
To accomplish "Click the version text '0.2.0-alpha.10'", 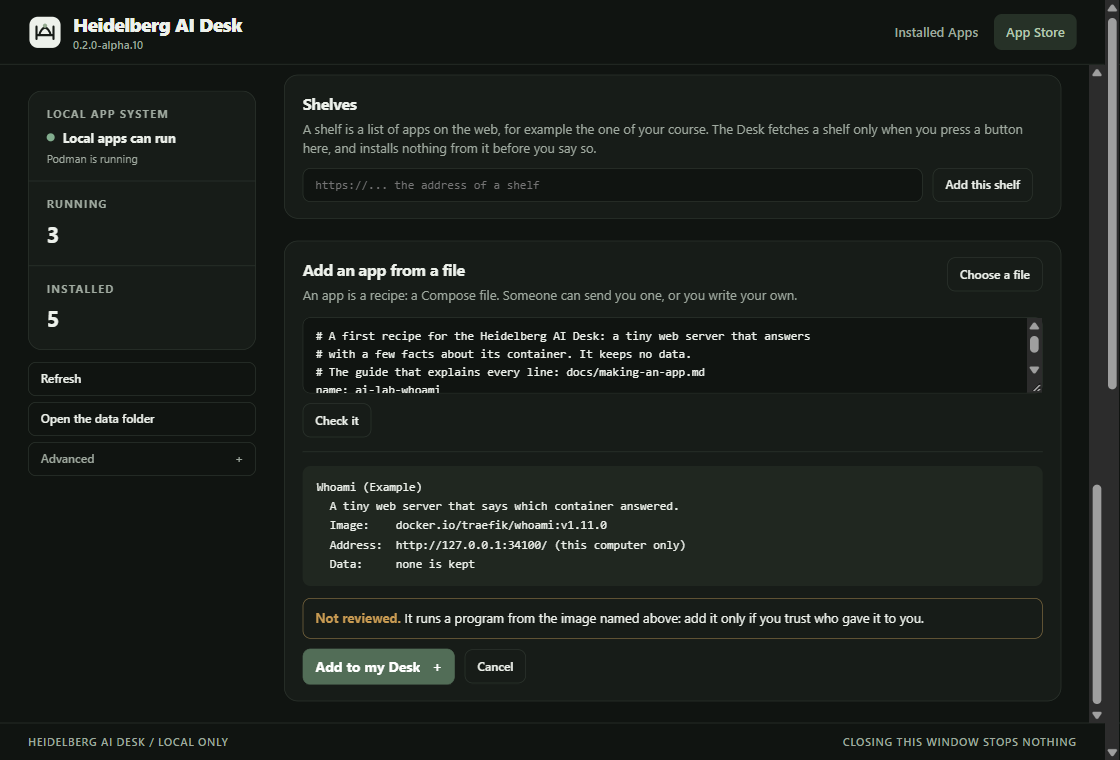I will tap(108, 45).
